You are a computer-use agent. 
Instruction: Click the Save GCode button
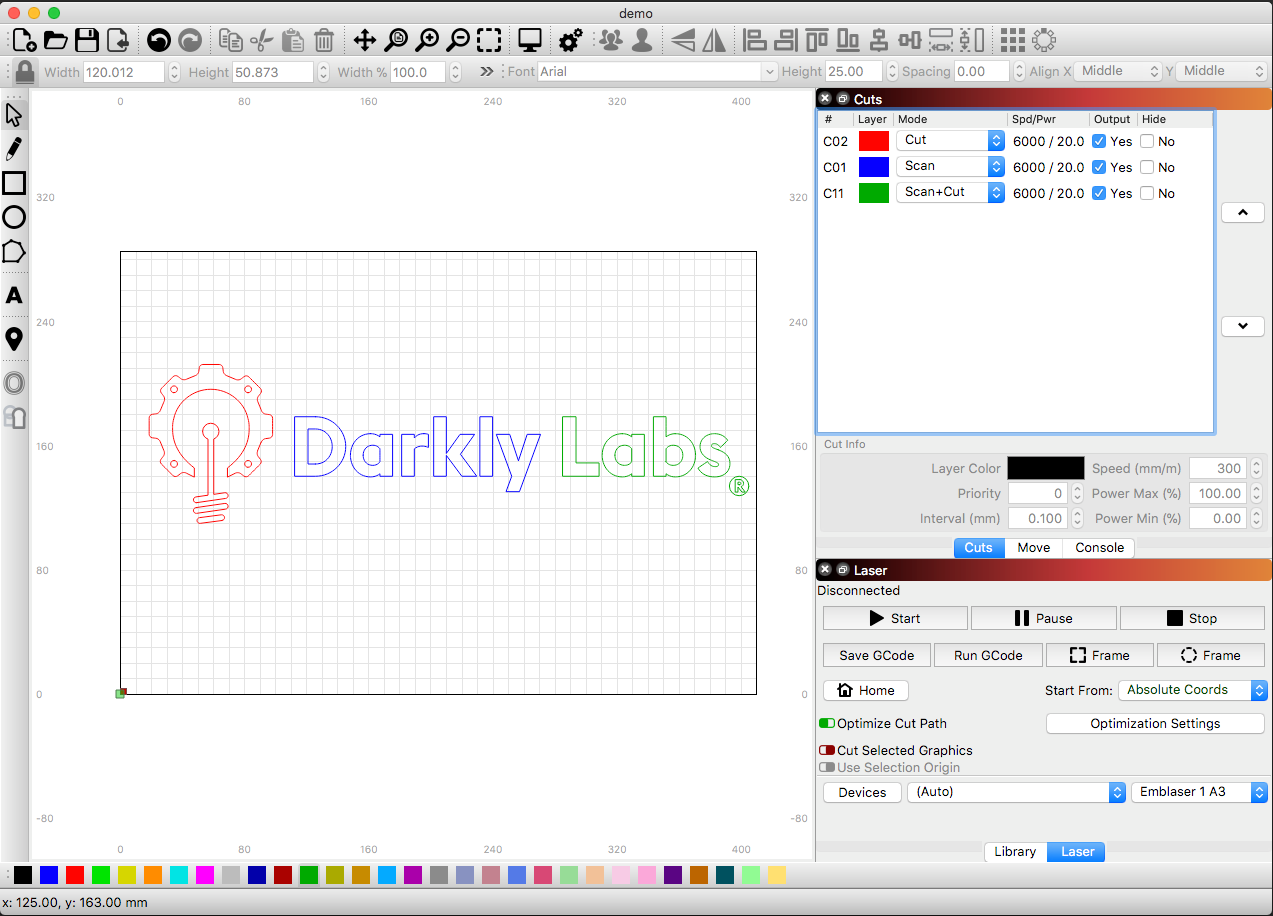(877, 655)
